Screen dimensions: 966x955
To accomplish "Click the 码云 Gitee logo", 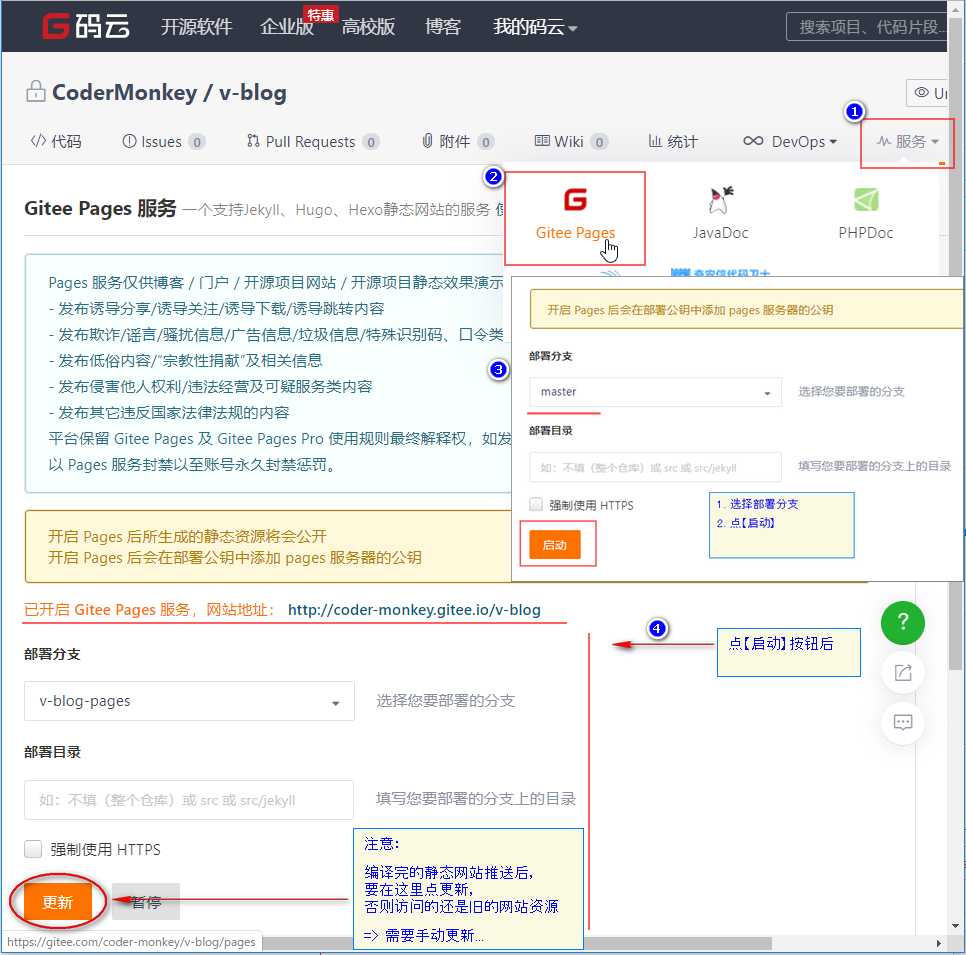I will [86, 26].
